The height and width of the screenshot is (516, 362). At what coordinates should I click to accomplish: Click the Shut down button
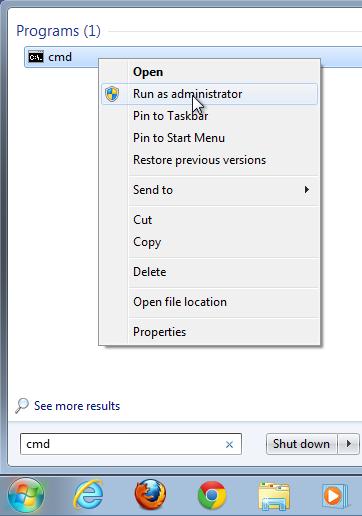301,444
